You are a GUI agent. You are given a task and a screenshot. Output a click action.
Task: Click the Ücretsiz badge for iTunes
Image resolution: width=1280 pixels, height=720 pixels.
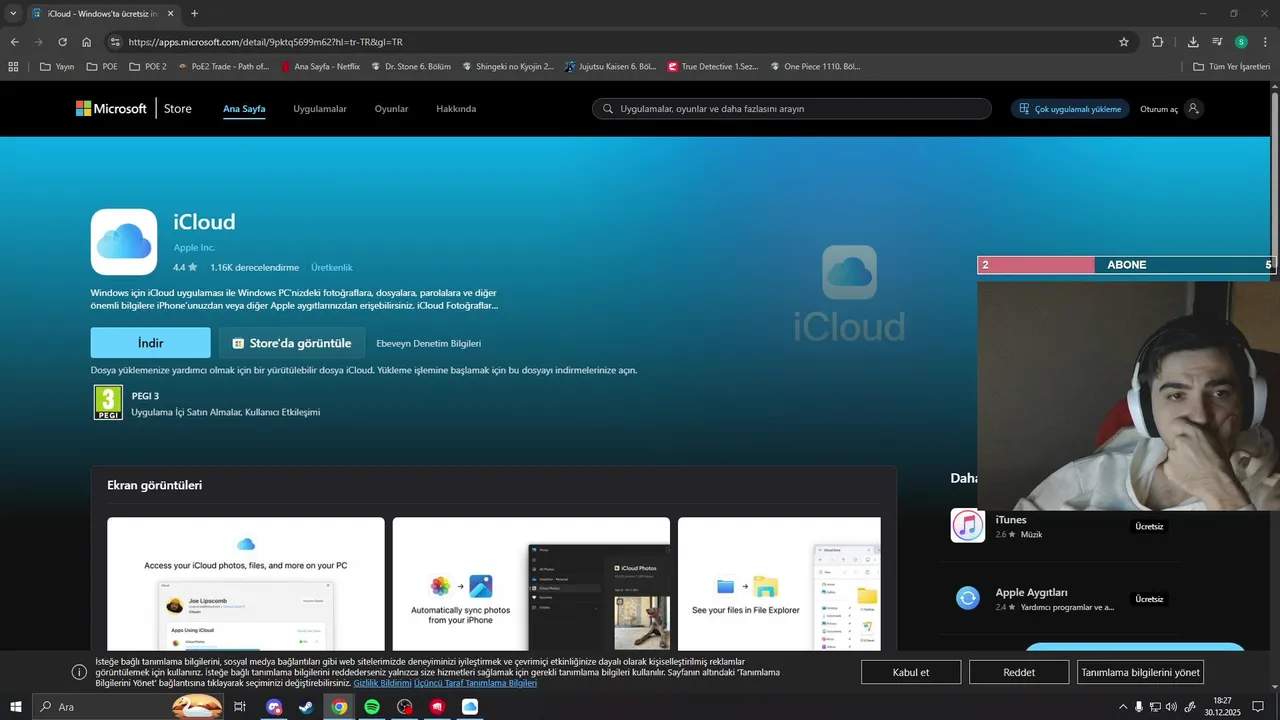[x=1149, y=526]
